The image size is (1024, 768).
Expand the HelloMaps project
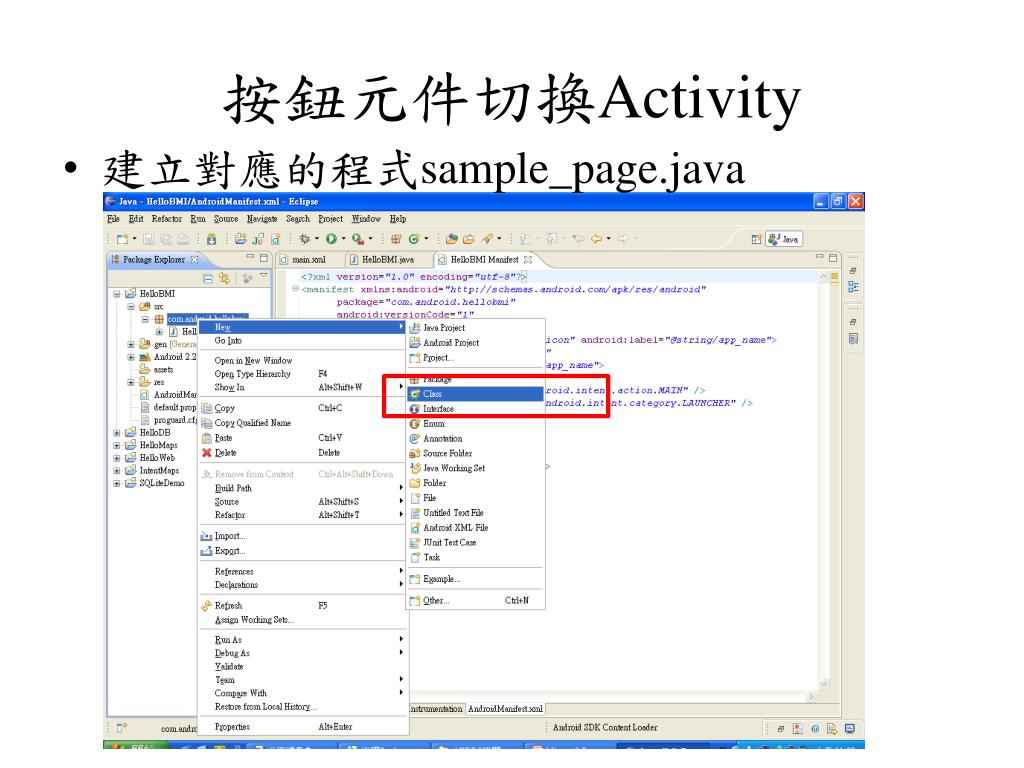pyautogui.click(x=117, y=445)
